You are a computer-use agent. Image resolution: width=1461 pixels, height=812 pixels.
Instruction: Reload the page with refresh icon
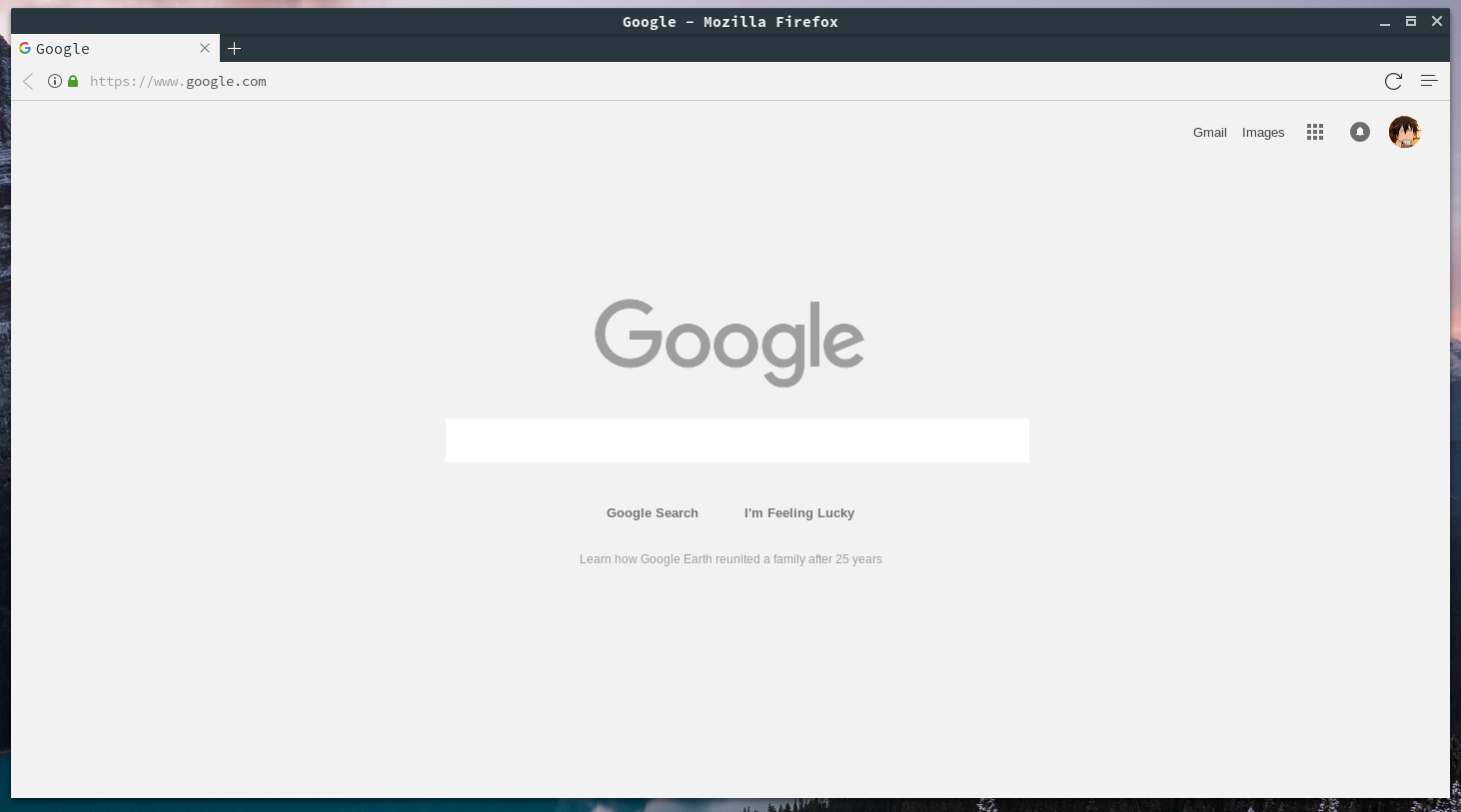[x=1393, y=81]
